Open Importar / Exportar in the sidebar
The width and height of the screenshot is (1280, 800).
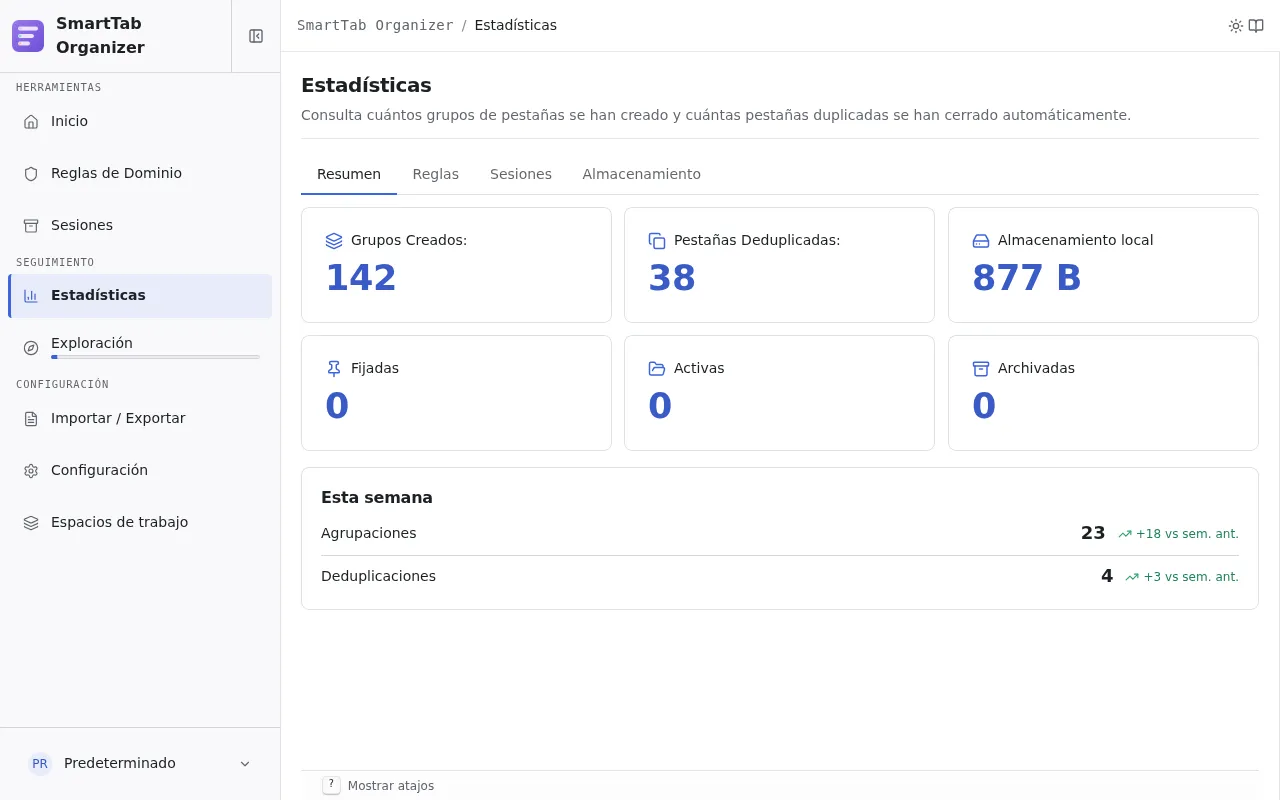[140, 418]
